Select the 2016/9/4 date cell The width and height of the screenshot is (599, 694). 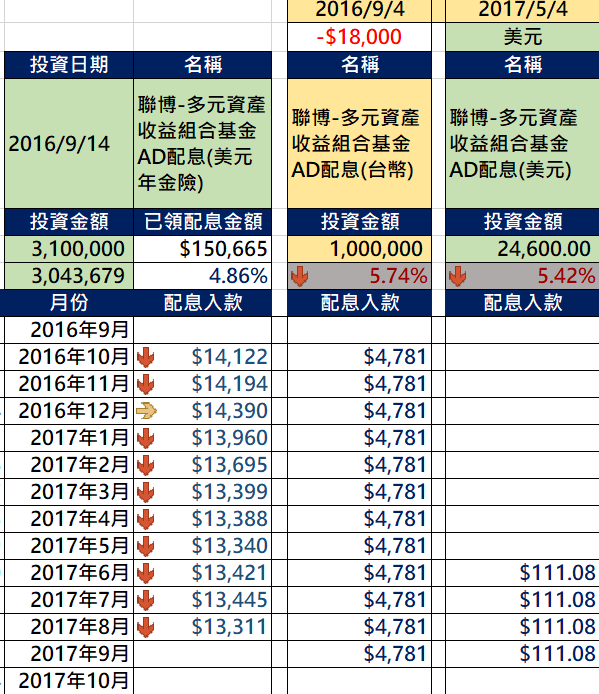click(359, 11)
